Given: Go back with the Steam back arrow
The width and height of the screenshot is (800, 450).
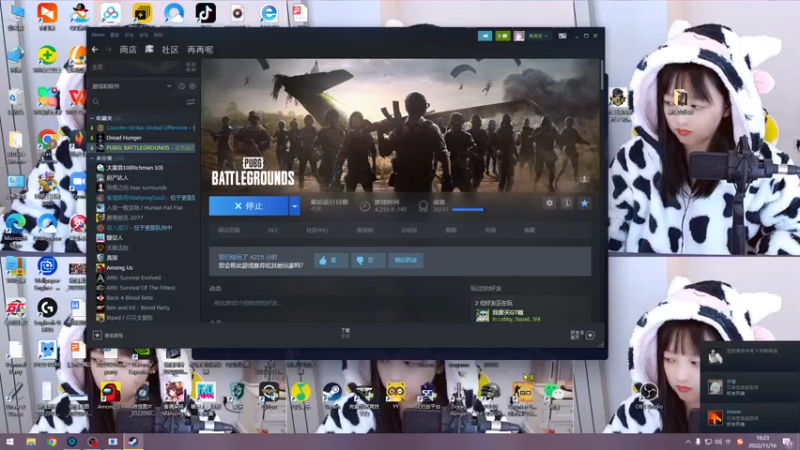Looking at the screenshot, I should click(x=95, y=49).
